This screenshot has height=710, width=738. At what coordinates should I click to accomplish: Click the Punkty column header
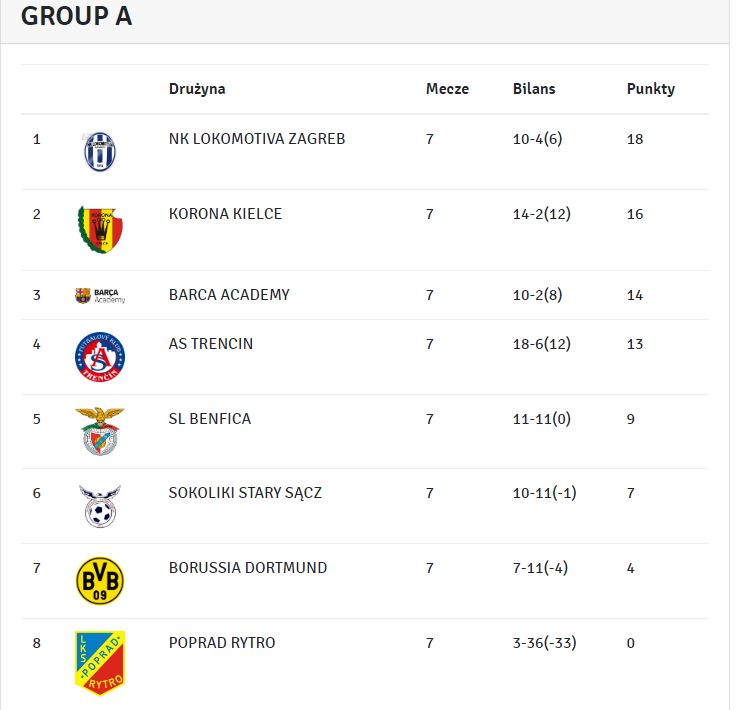[650, 89]
